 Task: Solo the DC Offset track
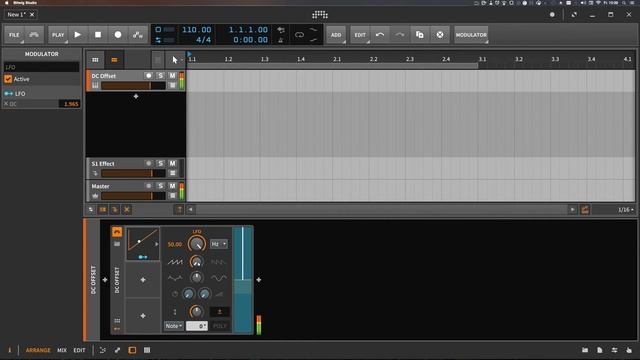(x=160, y=76)
